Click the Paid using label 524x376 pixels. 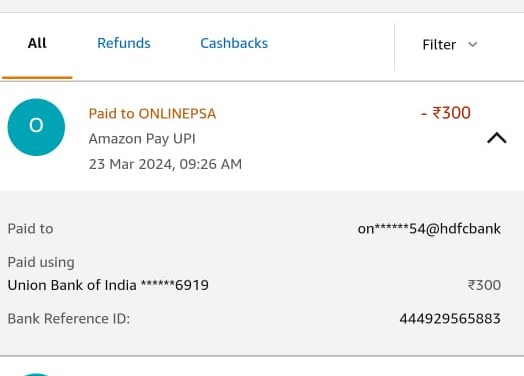pos(41,262)
